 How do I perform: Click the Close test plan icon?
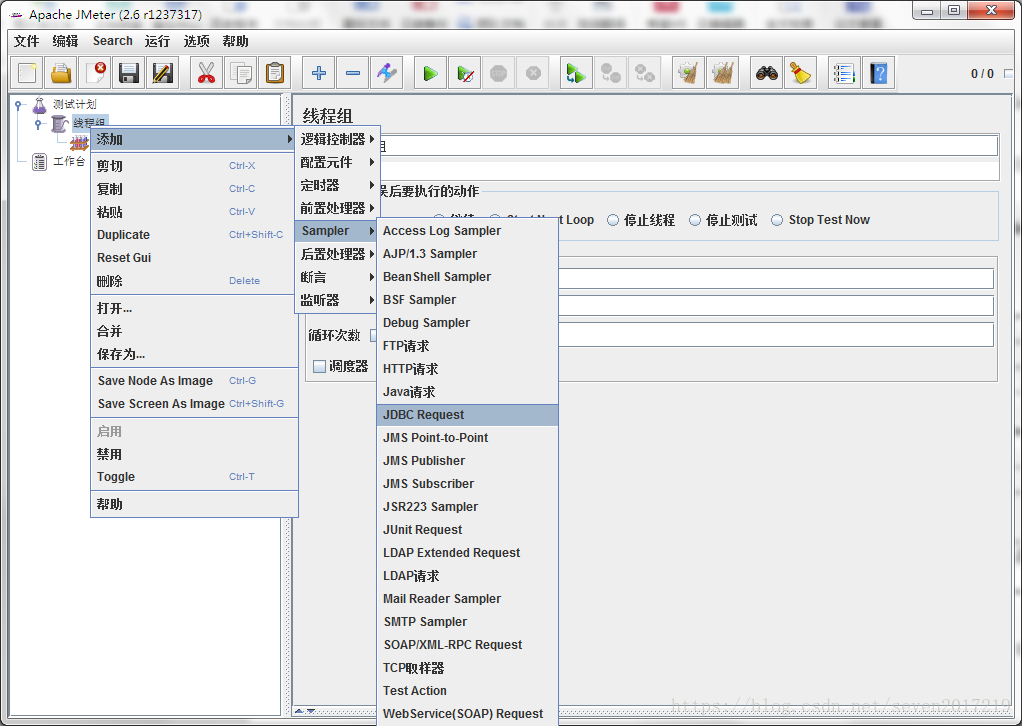point(95,73)
